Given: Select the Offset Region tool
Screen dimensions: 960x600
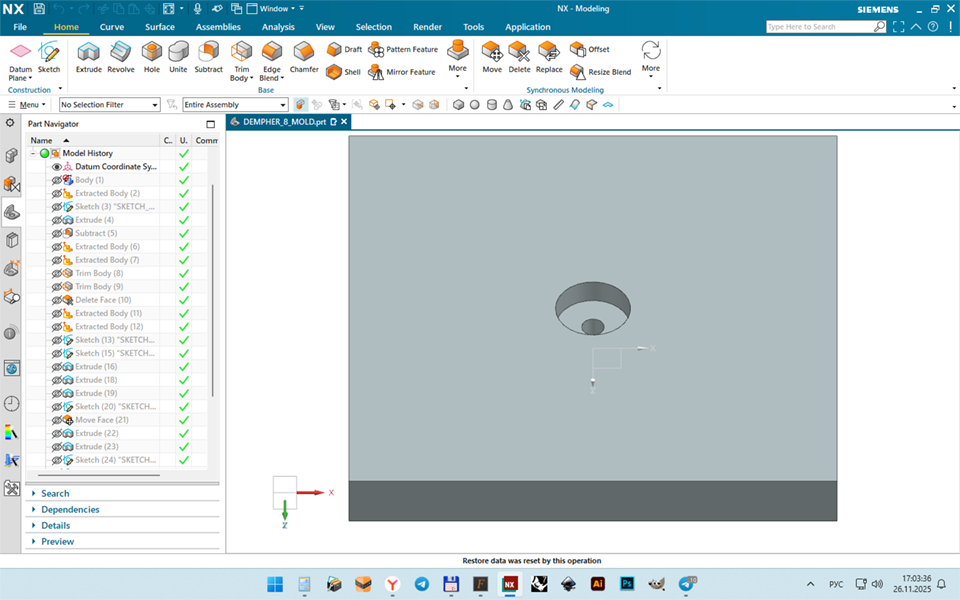Looking at the screenshot, I should click(590, 49).
